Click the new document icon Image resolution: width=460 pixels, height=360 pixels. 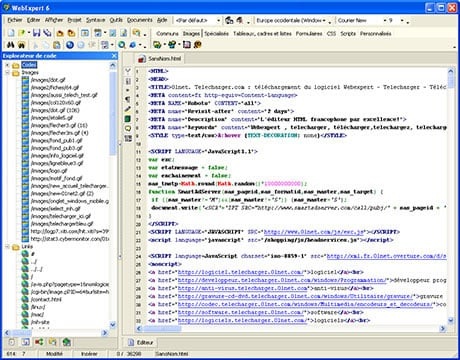pos(11,33)
